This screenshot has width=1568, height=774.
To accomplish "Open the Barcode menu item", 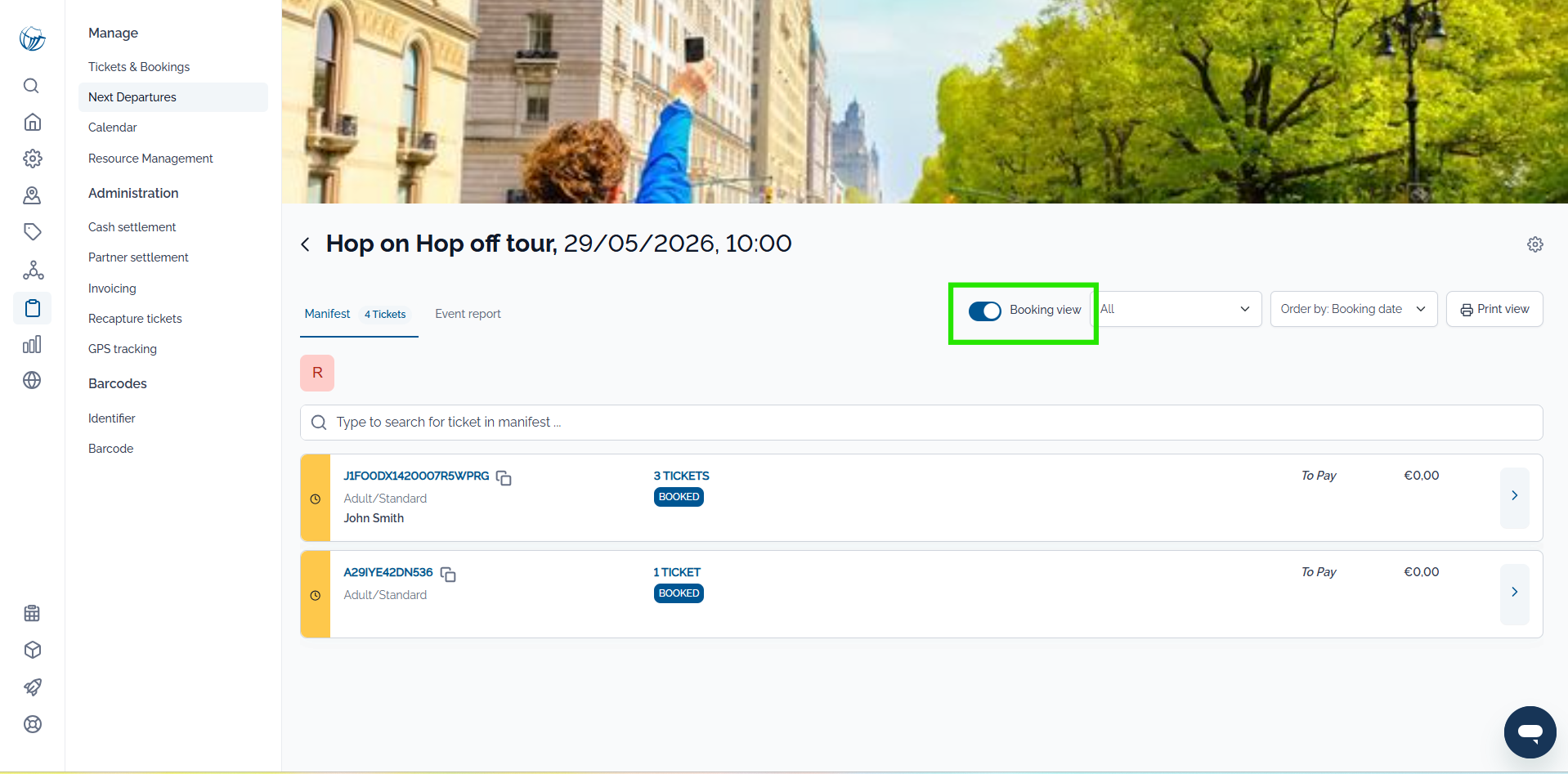I will 111,449.
